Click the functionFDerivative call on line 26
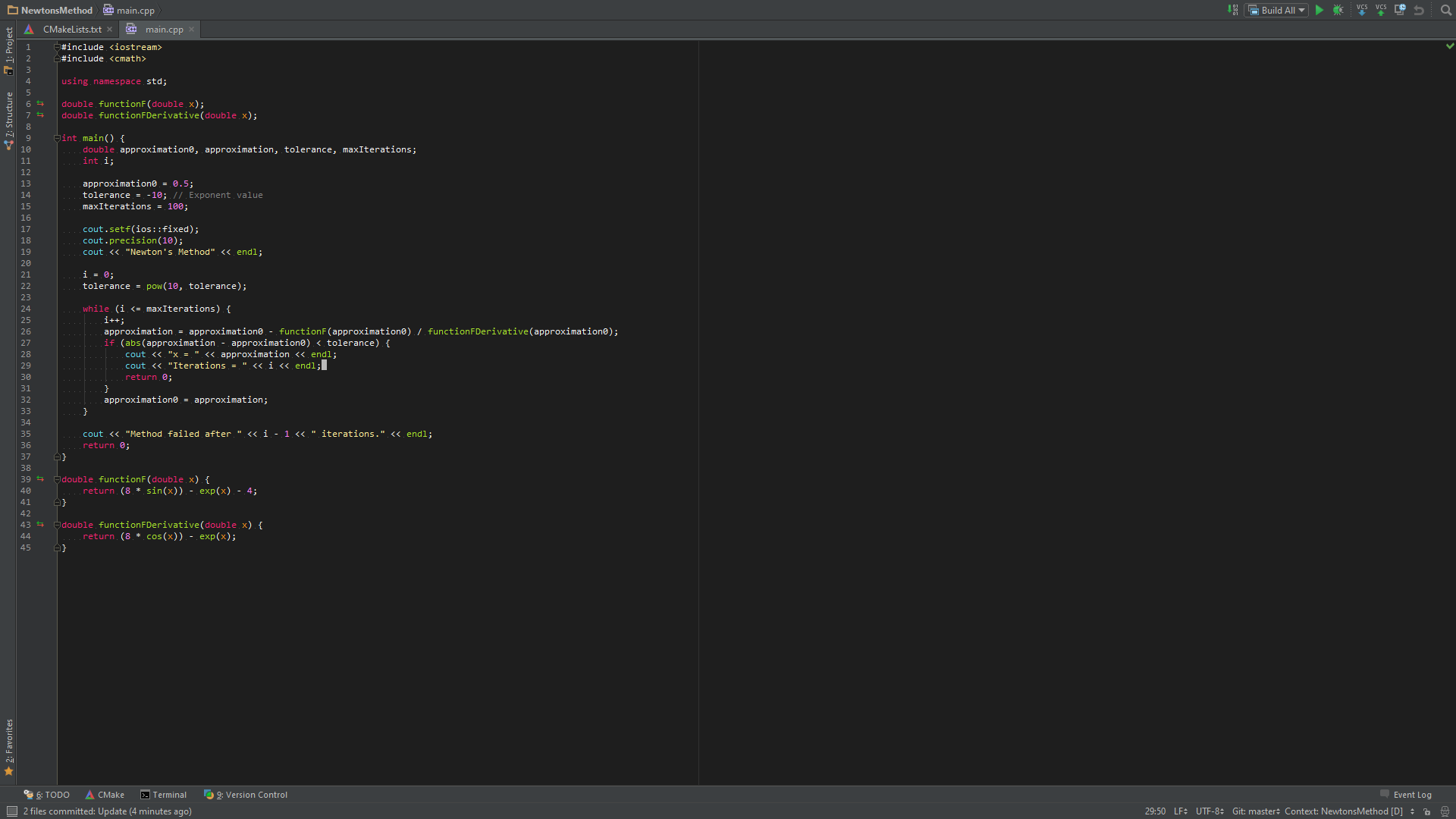Screen dimensions: 1456x819 [x=478, y=331]
